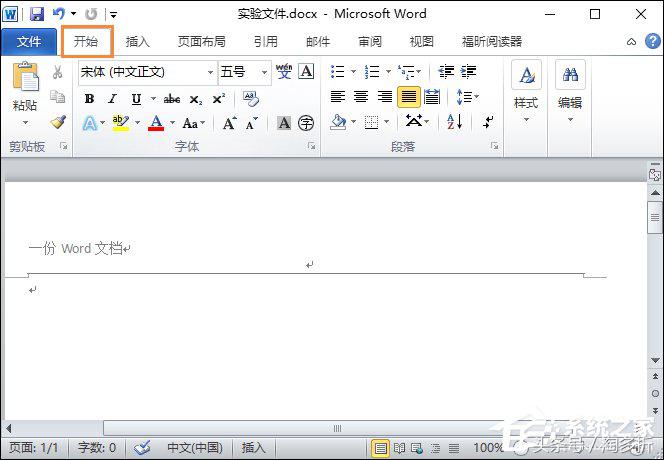Screen dimensions: 664x460
Task: Click the Copy icon in the clipboard group
Action: tap(58, 97)
